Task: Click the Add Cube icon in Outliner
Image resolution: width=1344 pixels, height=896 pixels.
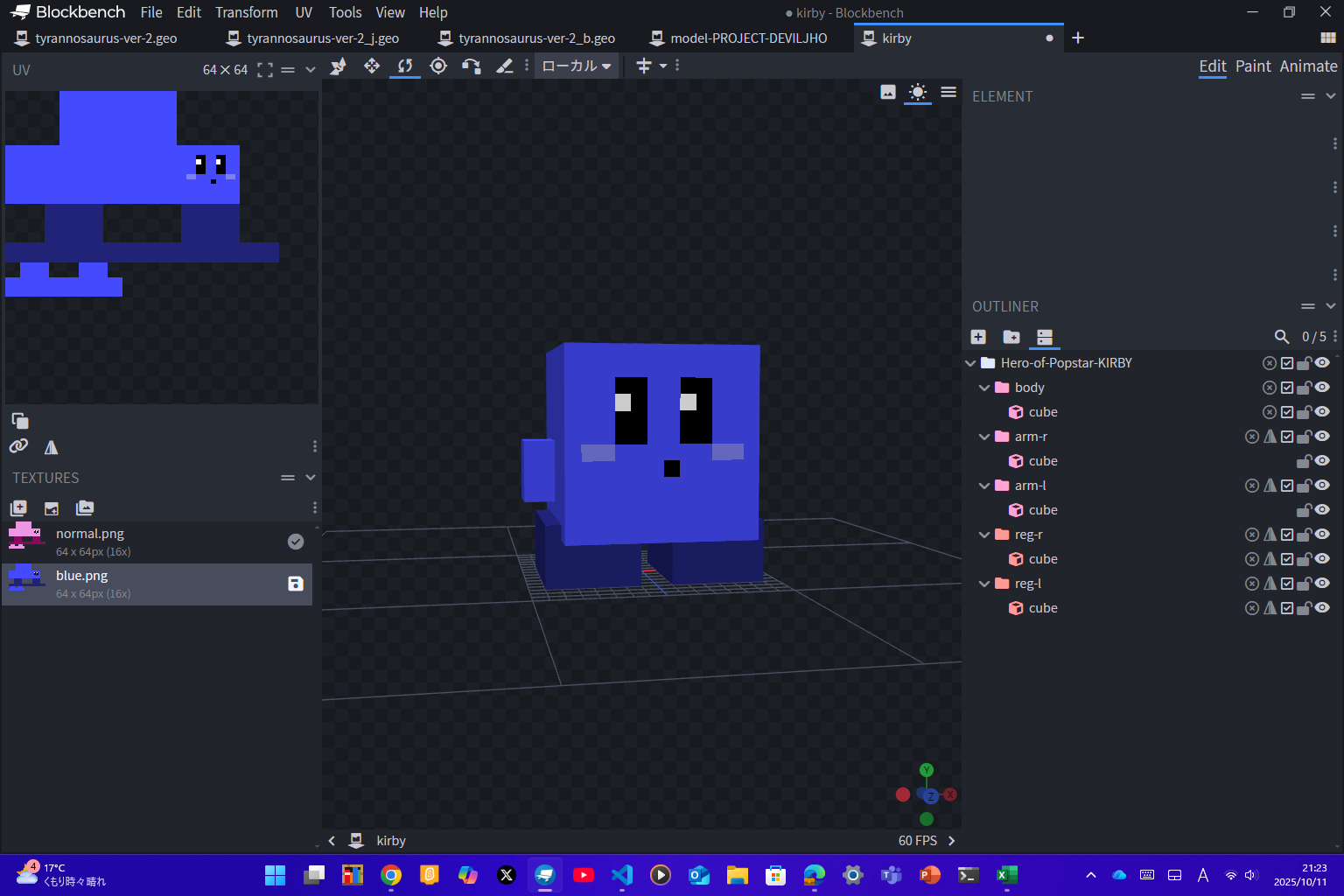Action: click(978, 337)
